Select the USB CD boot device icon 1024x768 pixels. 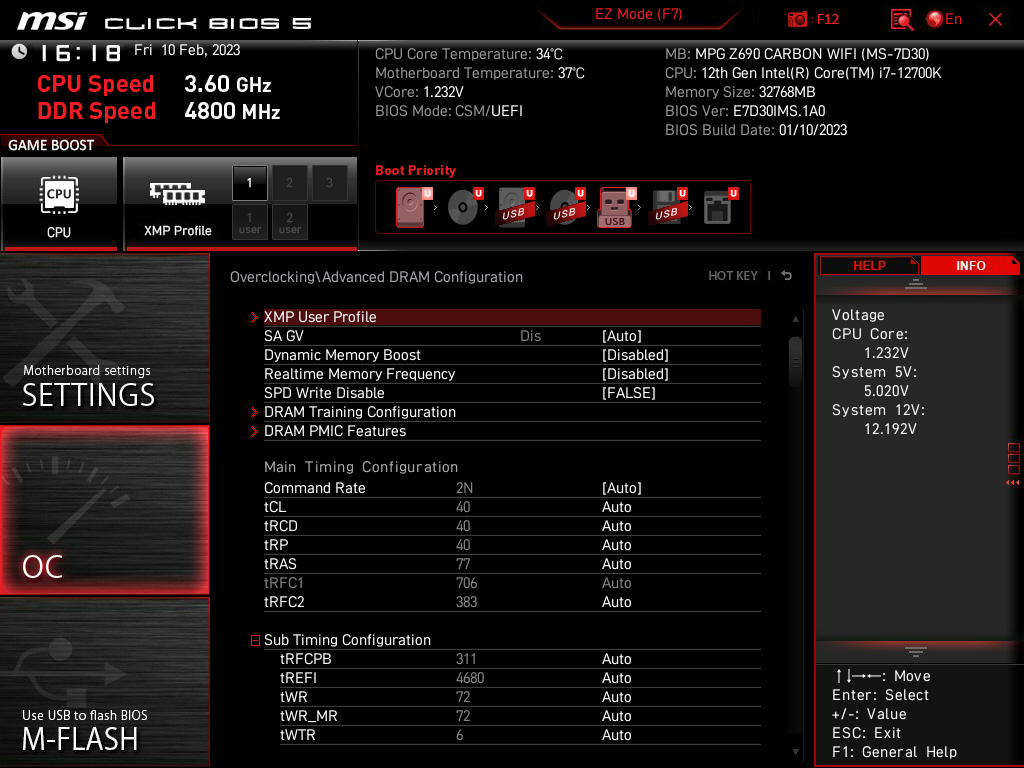[x=566, y=207]
